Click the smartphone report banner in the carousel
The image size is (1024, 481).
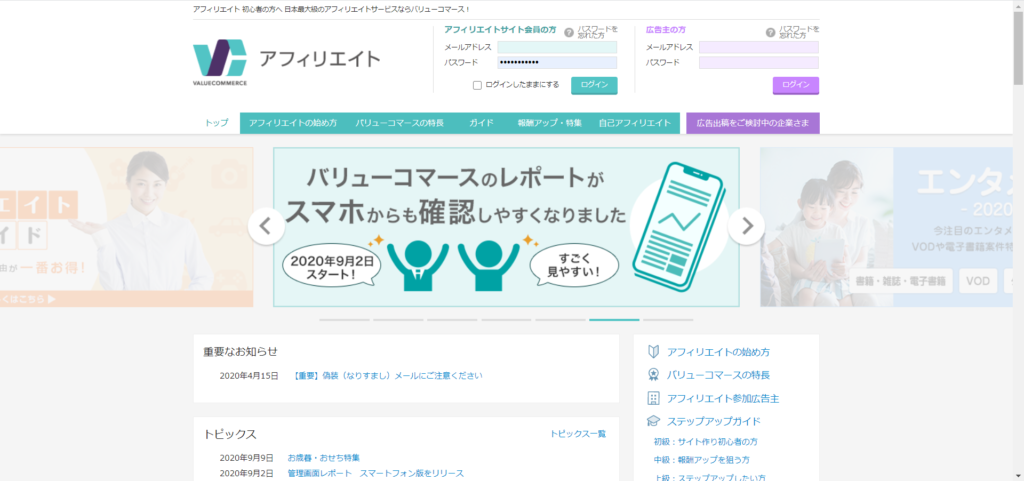[506, 227]
